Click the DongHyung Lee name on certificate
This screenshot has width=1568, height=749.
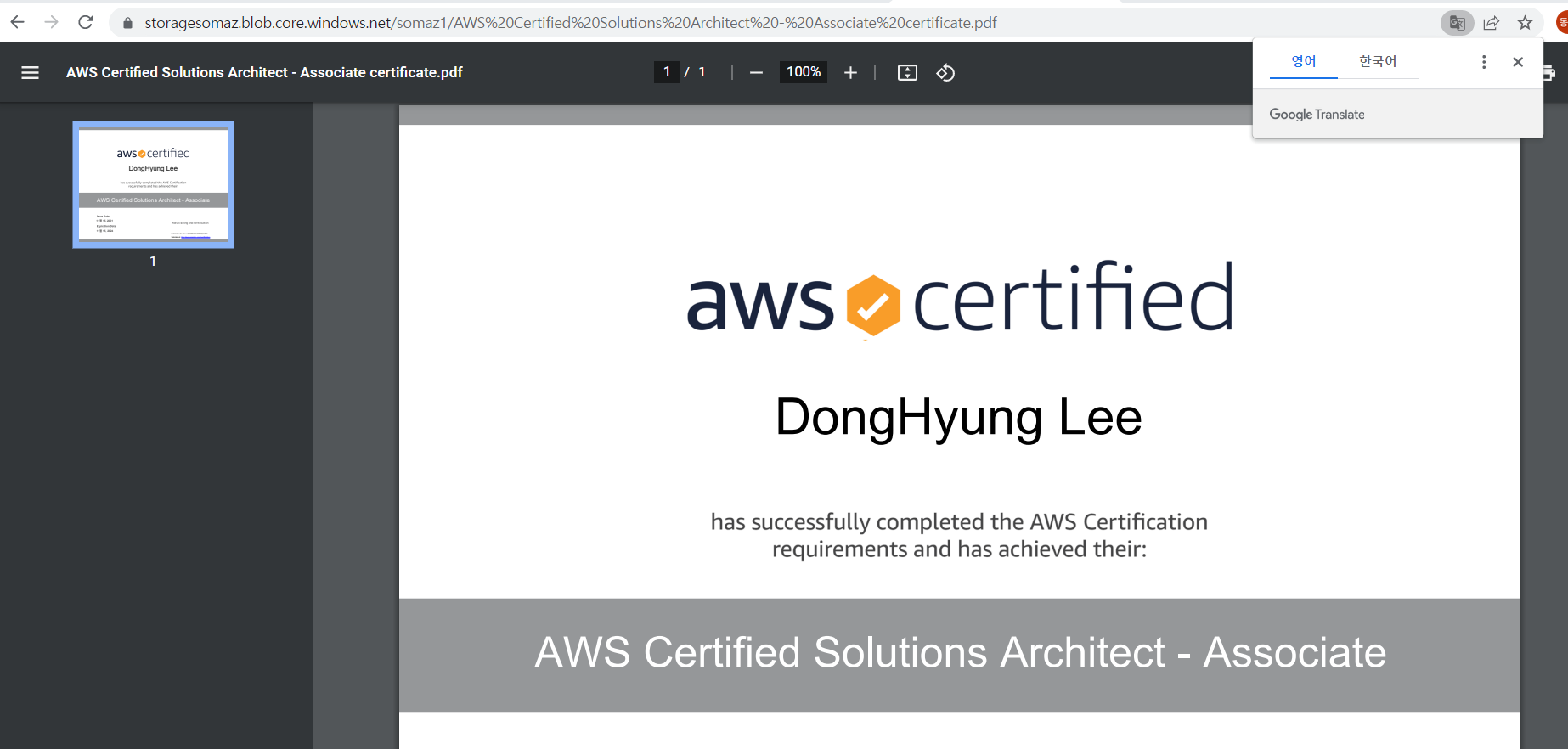coord(959,418)
